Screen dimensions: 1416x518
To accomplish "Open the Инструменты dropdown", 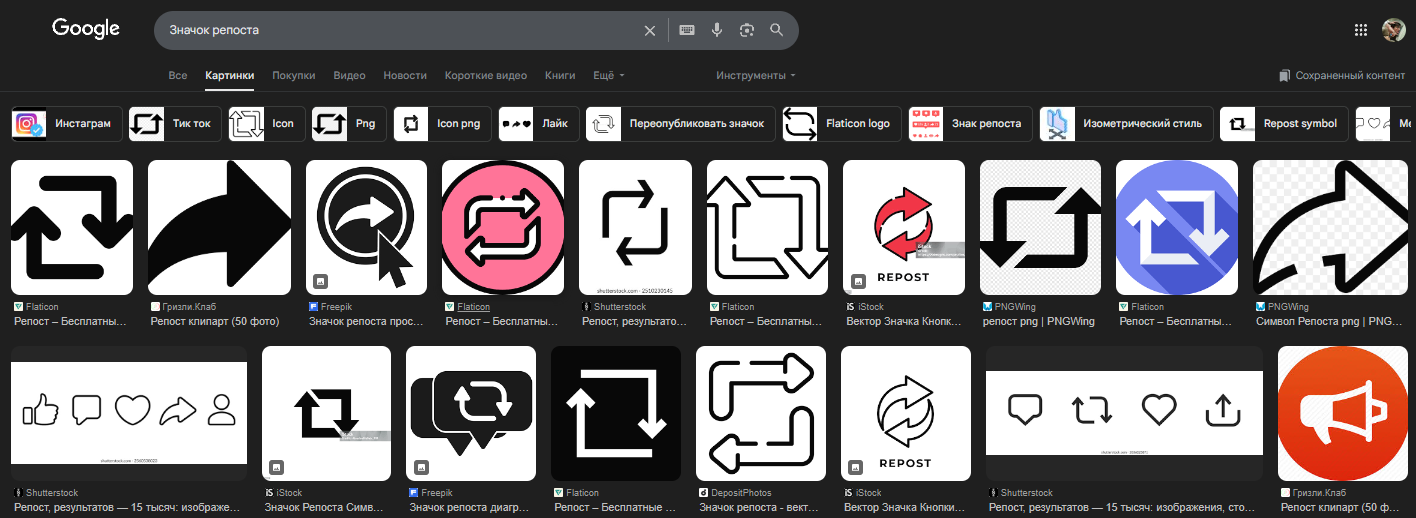I will click(756, 76).
